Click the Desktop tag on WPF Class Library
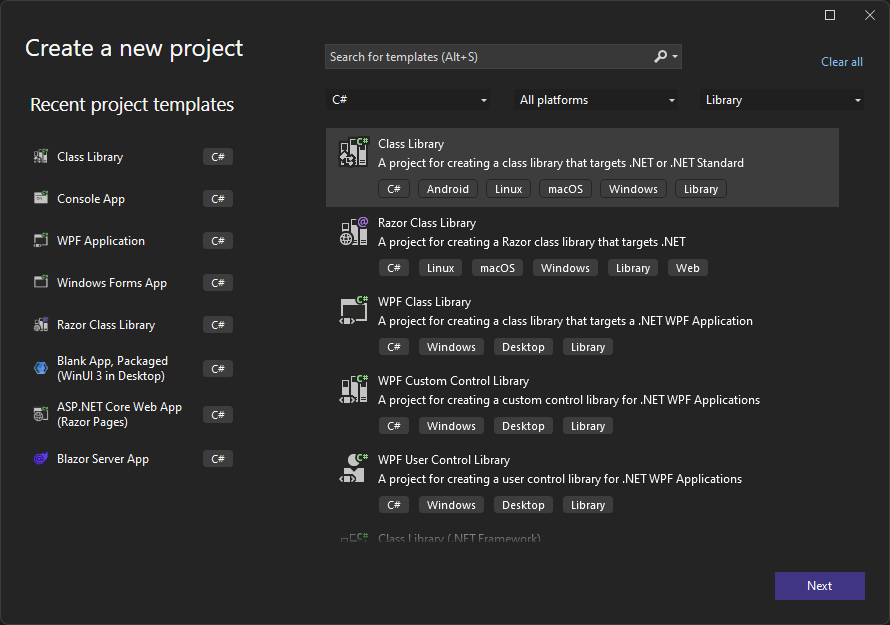The width and height of the screenshot is (890, 625). 523,347
